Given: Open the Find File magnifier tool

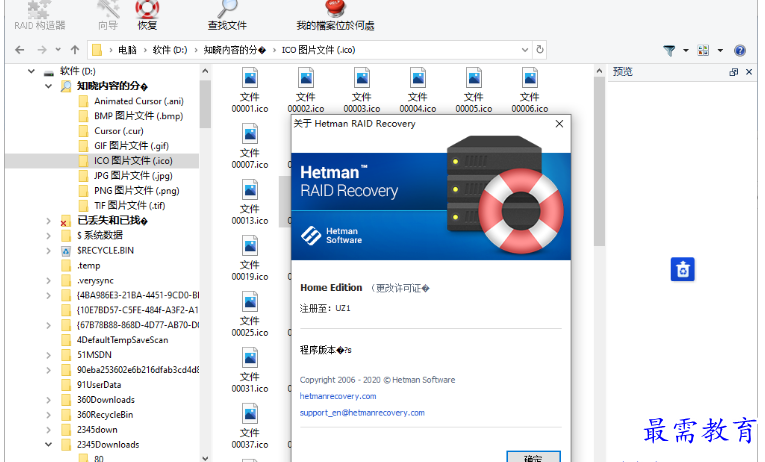Looking at the screenshot, I should coord(227,16).
